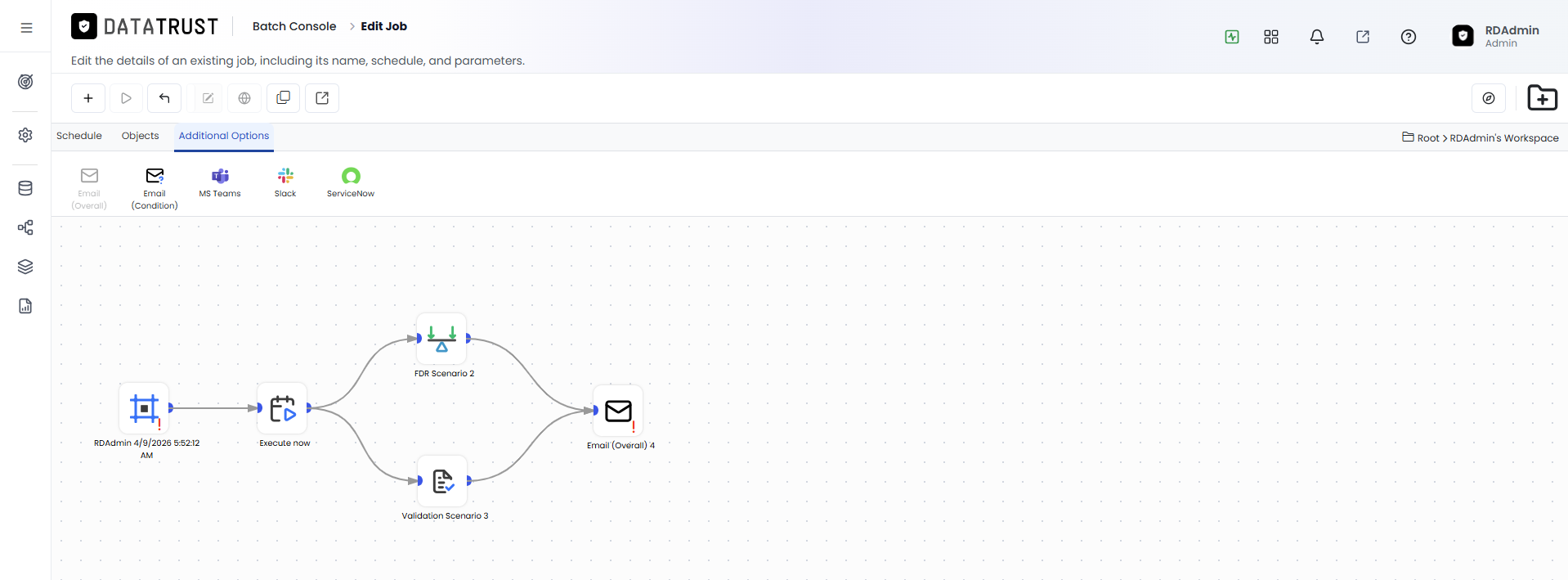Screen dimensions: 1568x580
Task: Open the workflow nodes sidebar icon
Action: (x=25, y=227)
